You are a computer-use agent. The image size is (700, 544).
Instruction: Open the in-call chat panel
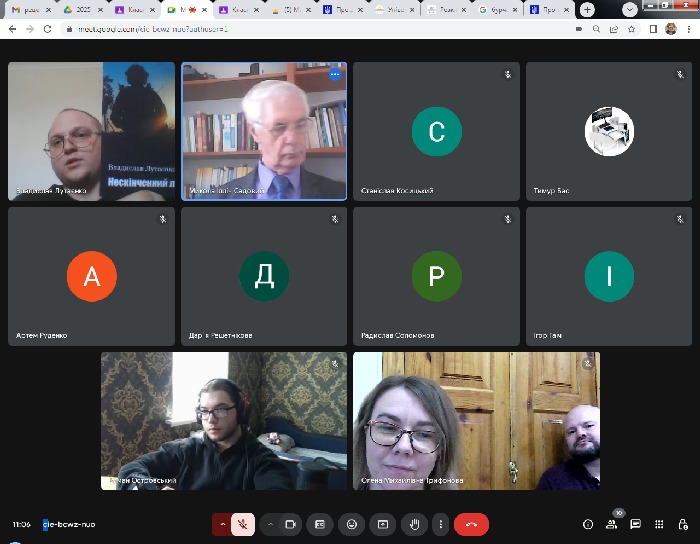pos(635,524)
